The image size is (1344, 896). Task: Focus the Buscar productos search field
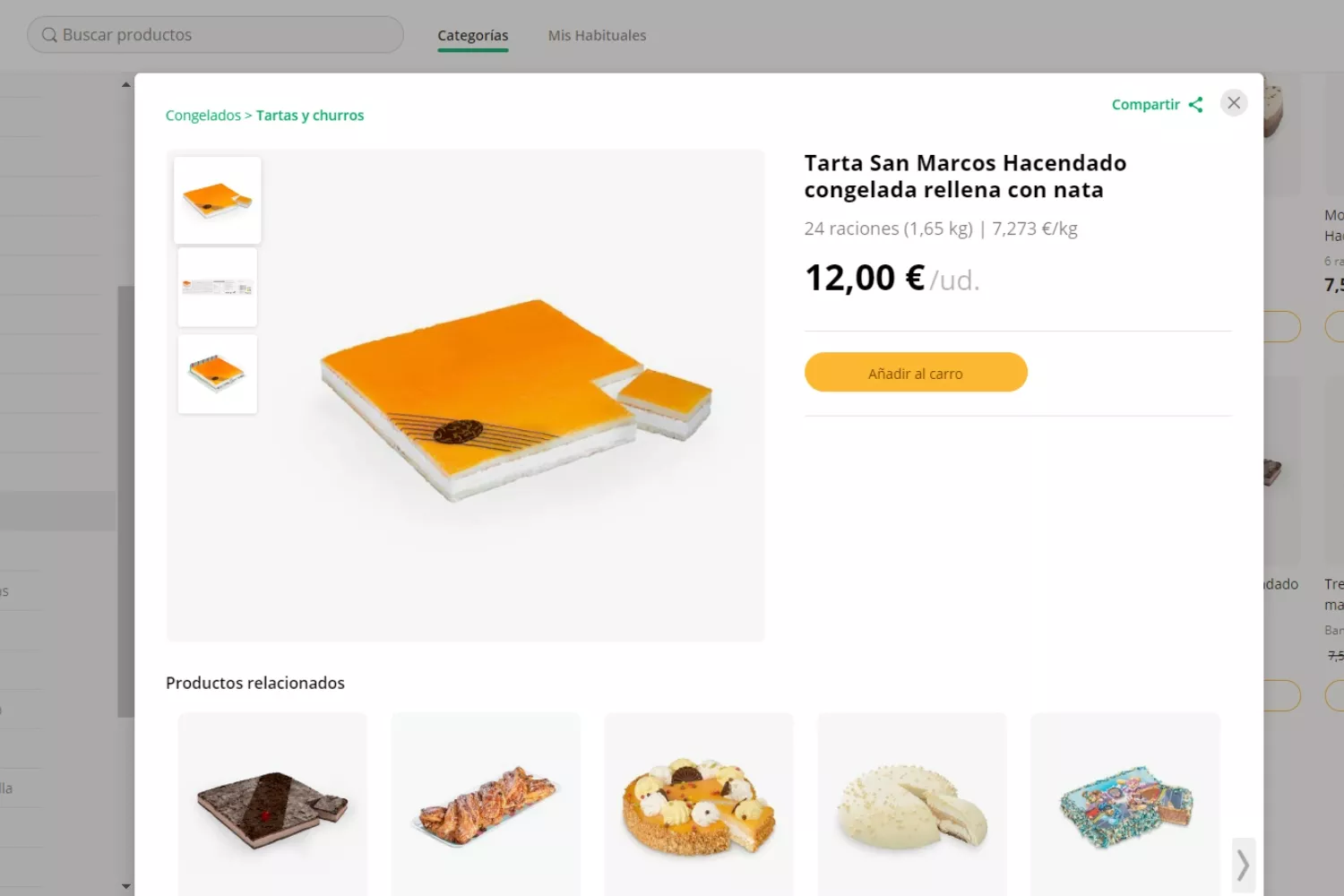pos(215,35)
